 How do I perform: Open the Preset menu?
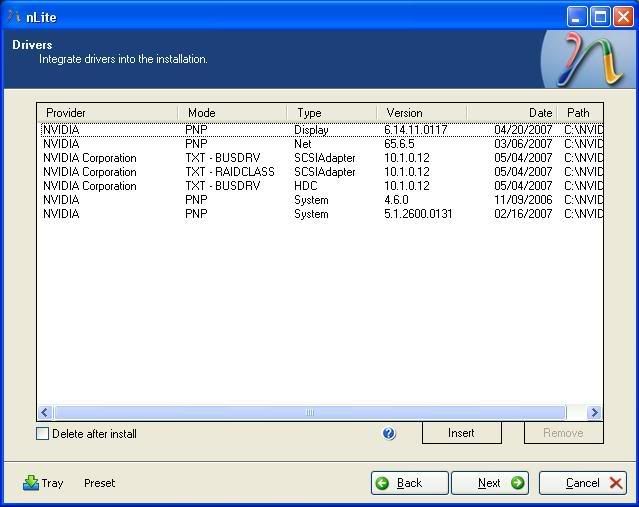99,483
